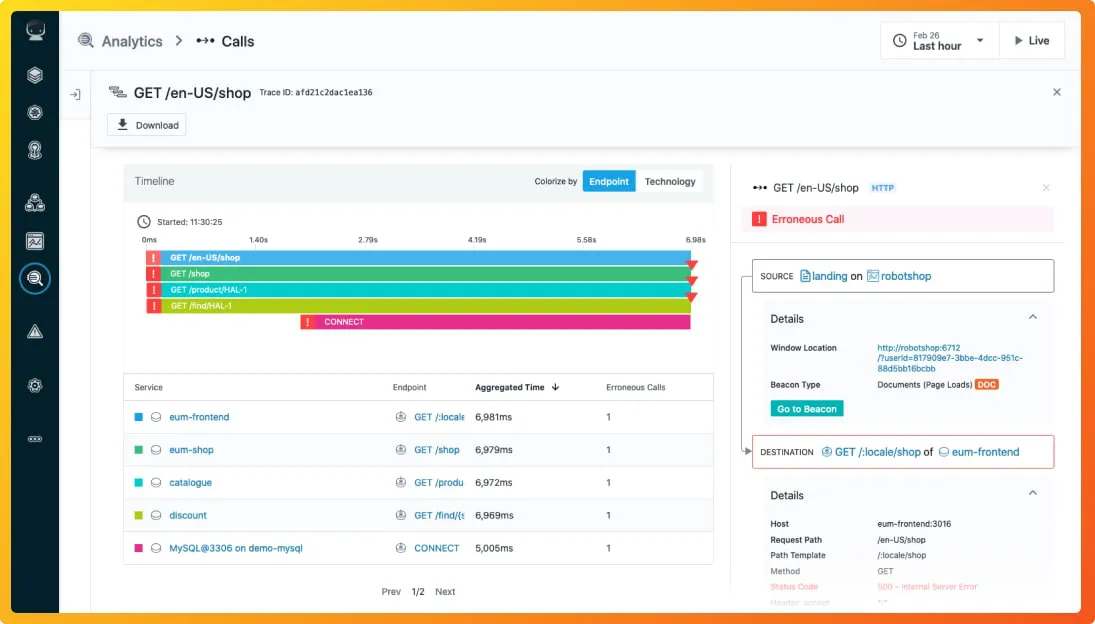This screenshot has width=1095, height=624.
Task: Click the Erroneous Call banner
Action: click(x=898, y=219)
